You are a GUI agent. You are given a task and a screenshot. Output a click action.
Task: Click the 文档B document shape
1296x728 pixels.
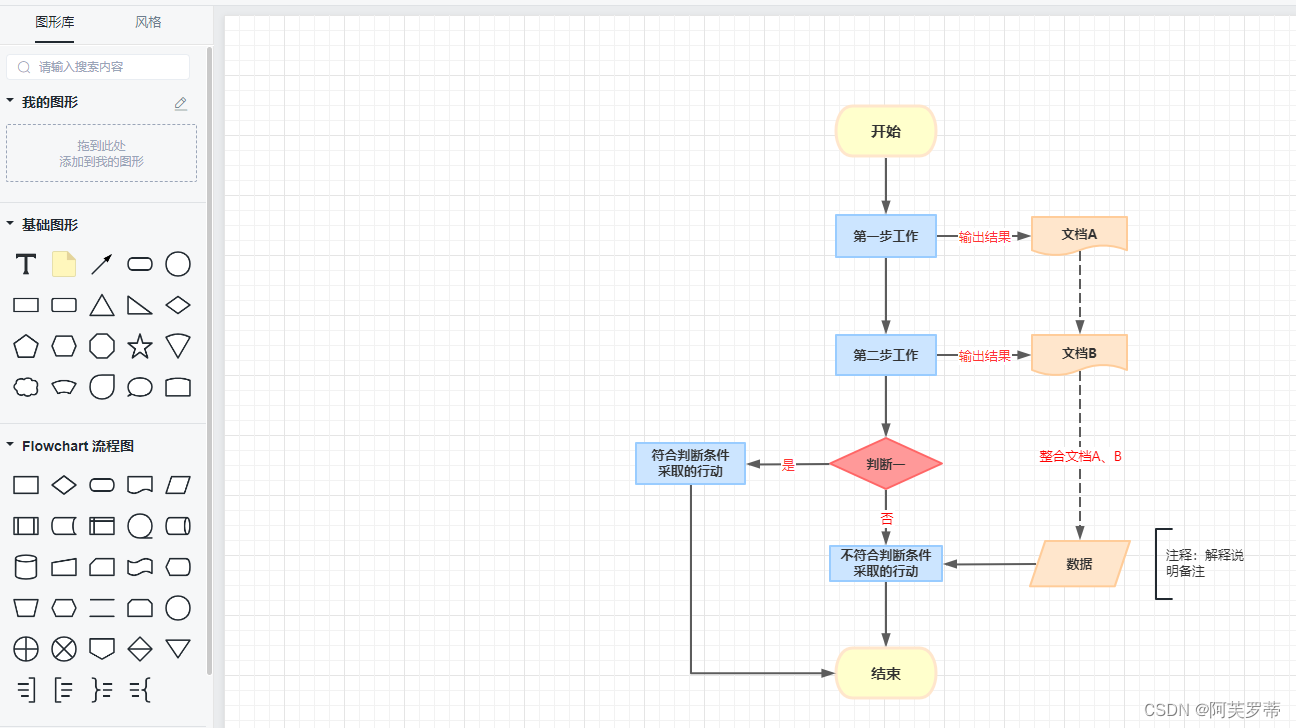point(1079,354)
